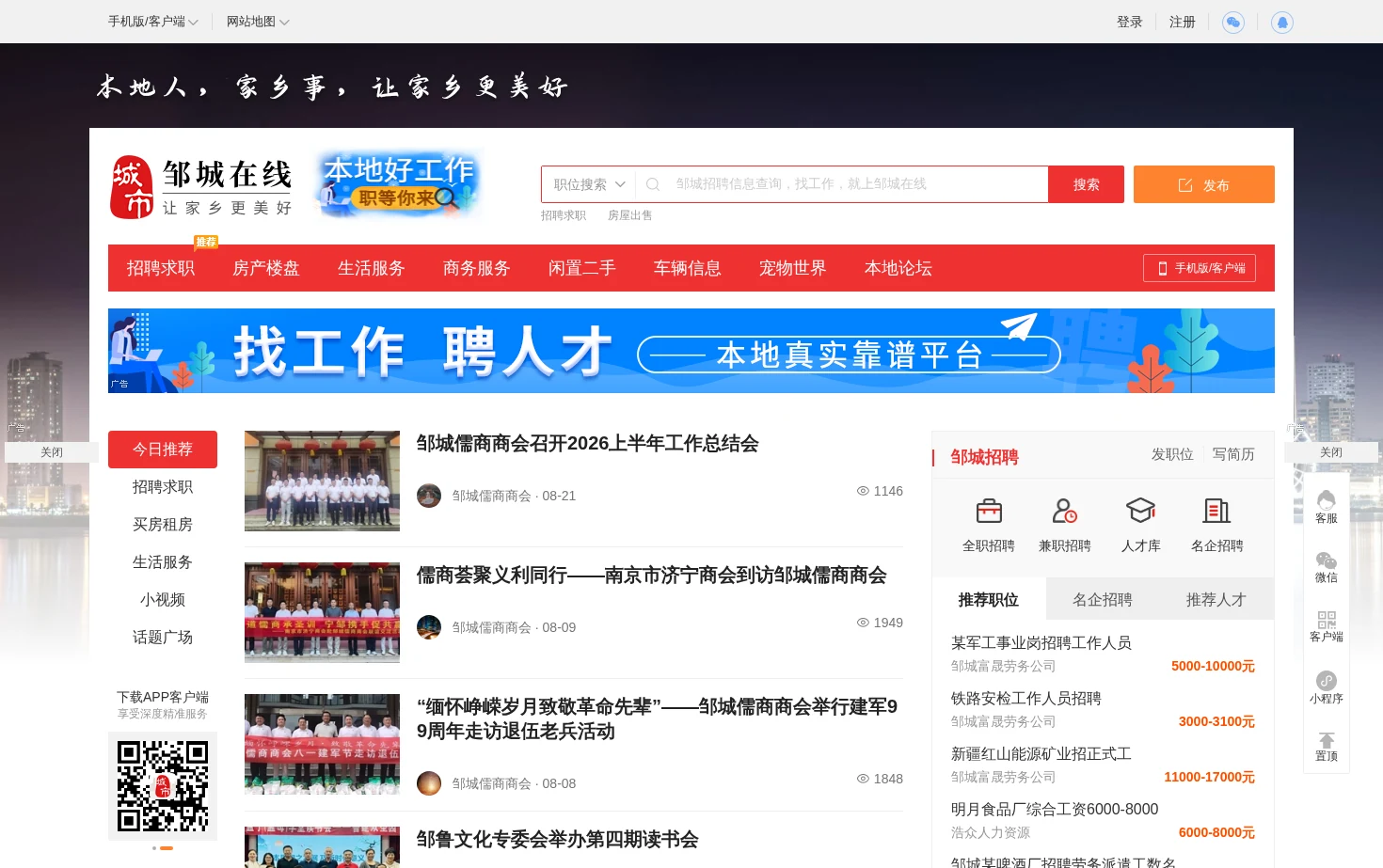The width and height of the screenshot is (1383, 868).
Task: Open the 商务服务 navigation menu item
Action: click(x=477, y=268)
